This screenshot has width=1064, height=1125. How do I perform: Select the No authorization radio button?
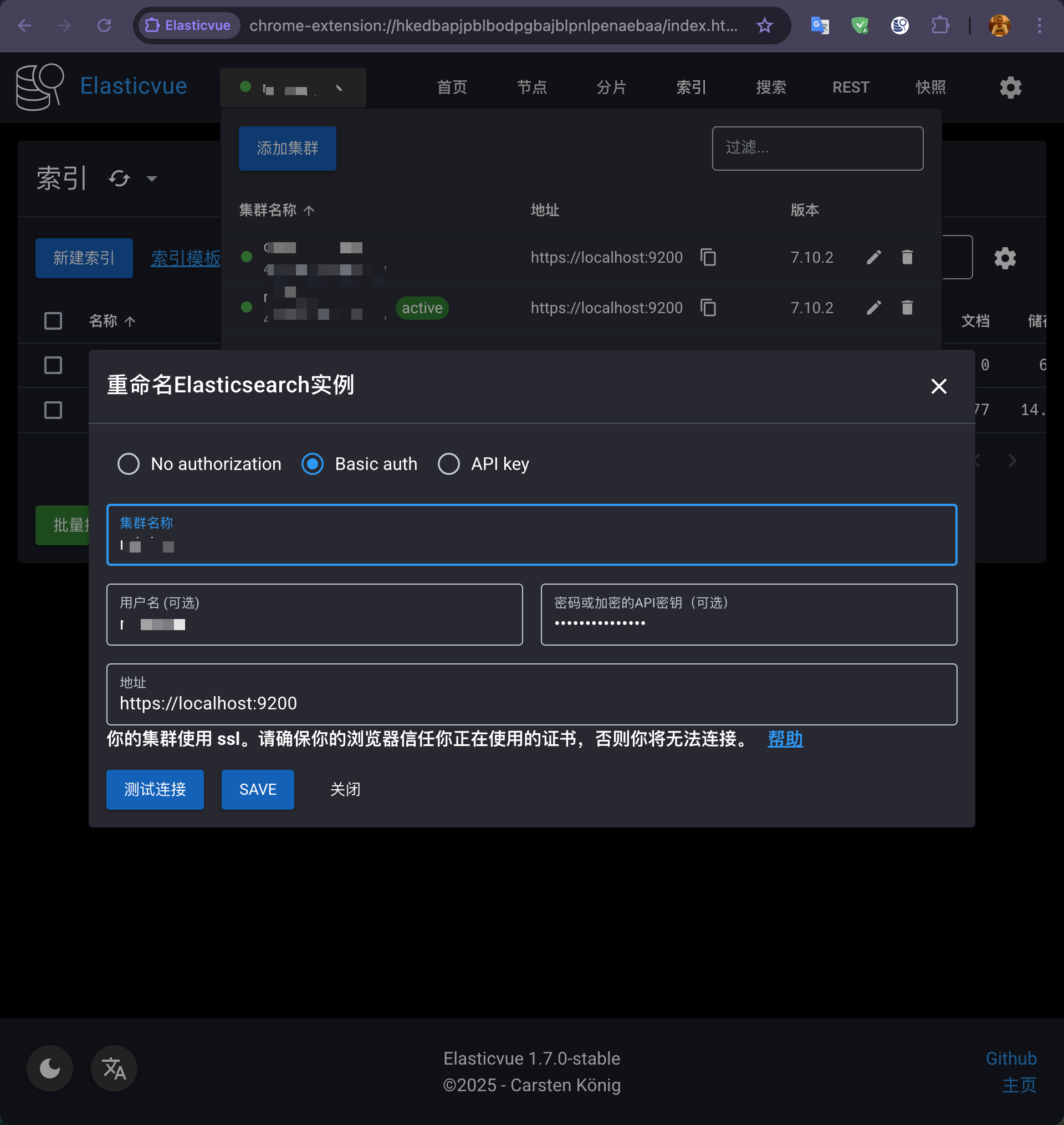[x=128, y=464]
